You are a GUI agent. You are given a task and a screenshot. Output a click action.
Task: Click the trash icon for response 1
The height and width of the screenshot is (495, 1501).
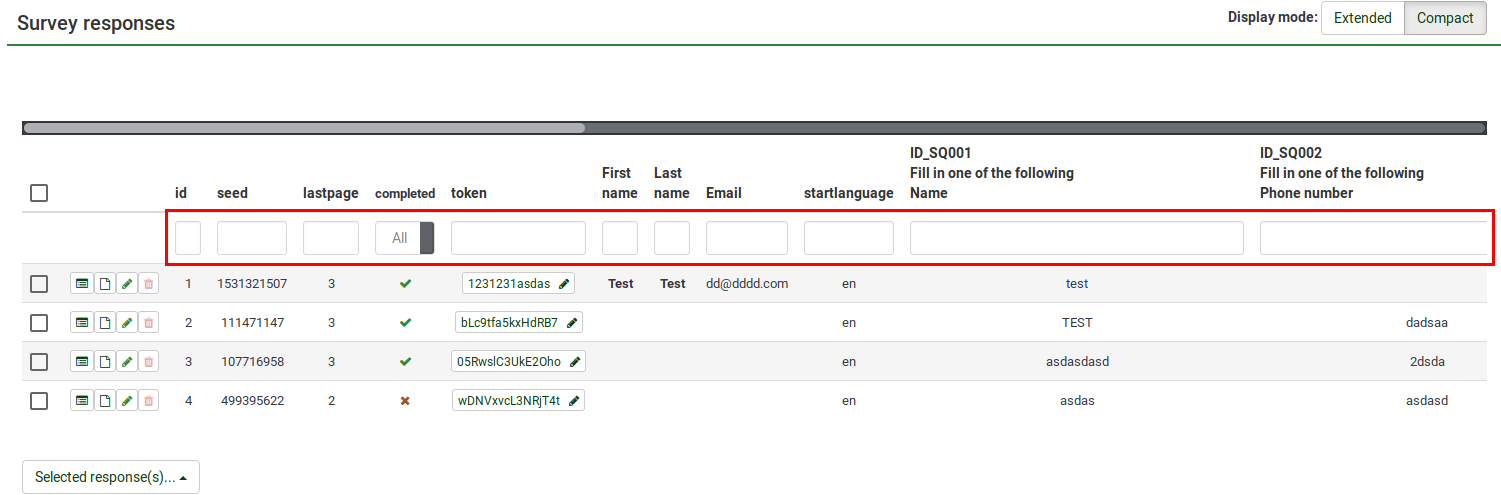[148, 284]
